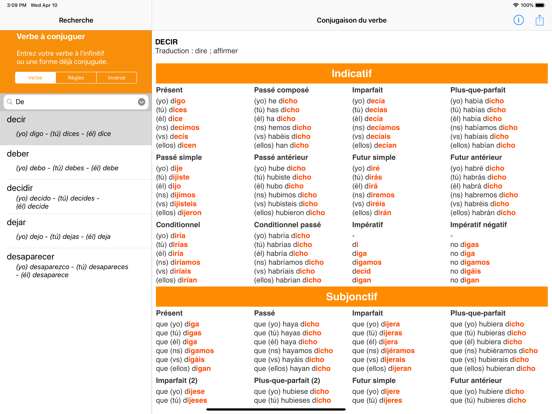Click the Indicatif section header
The width and height of the screenshot is (552, 414).
[x=352, y=73]
